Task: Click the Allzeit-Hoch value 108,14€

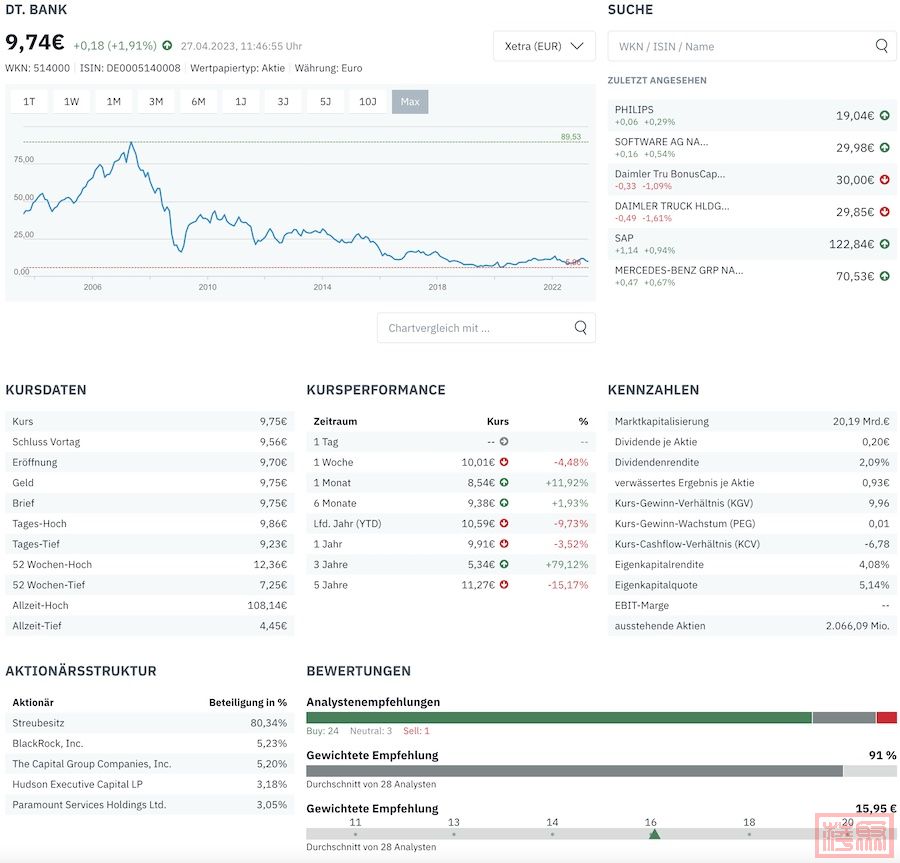Action: pyautogui.click(x=267, y=605)
